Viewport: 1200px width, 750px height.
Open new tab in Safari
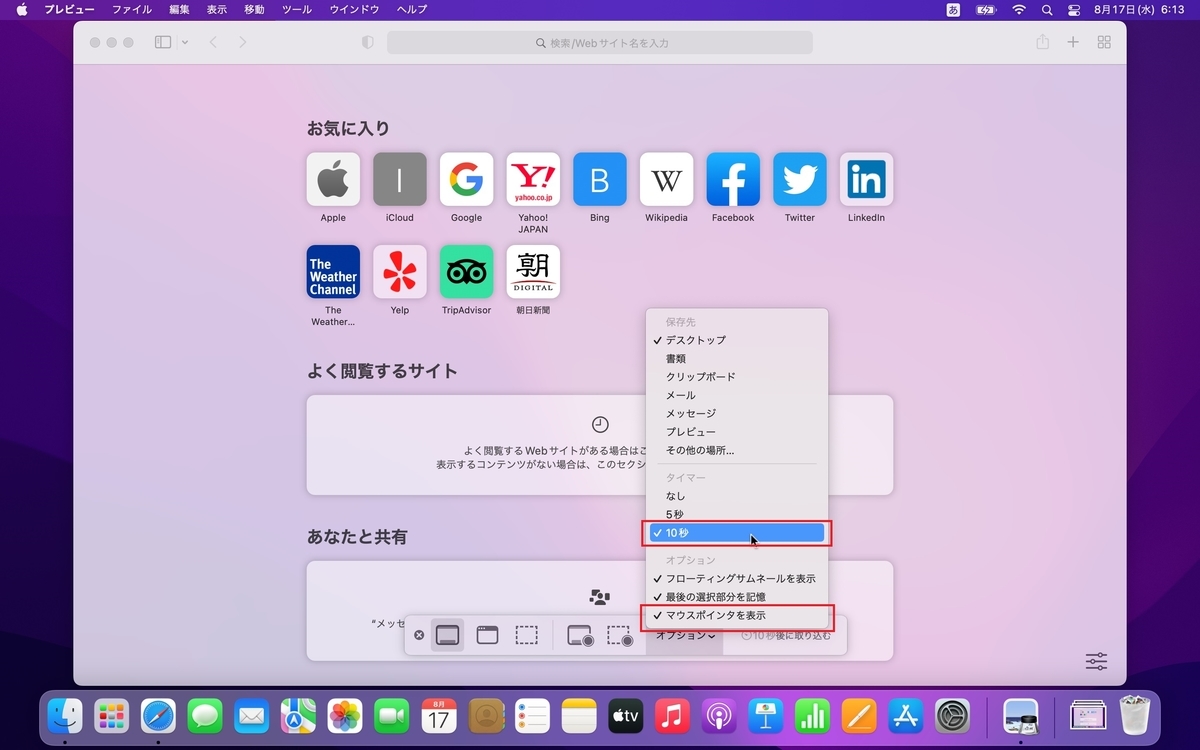pos(1073,42)
